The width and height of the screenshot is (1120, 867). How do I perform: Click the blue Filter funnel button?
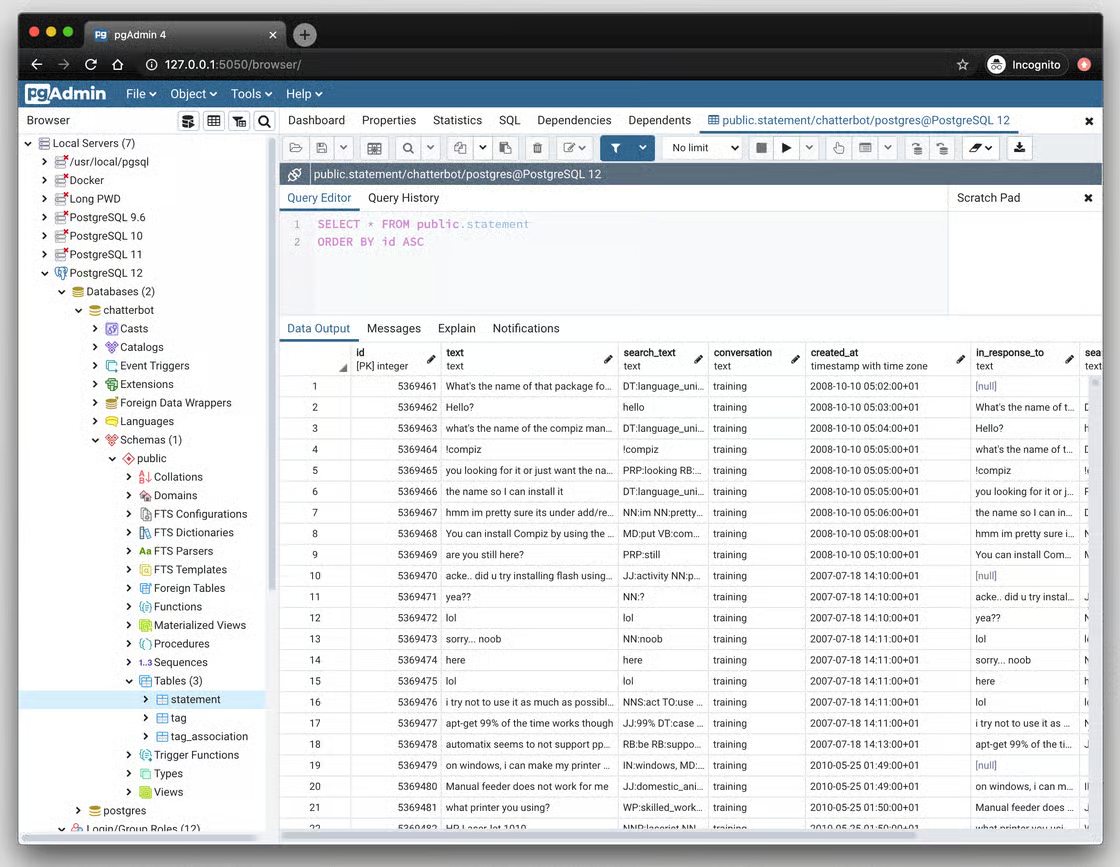(x=615, y=148)
